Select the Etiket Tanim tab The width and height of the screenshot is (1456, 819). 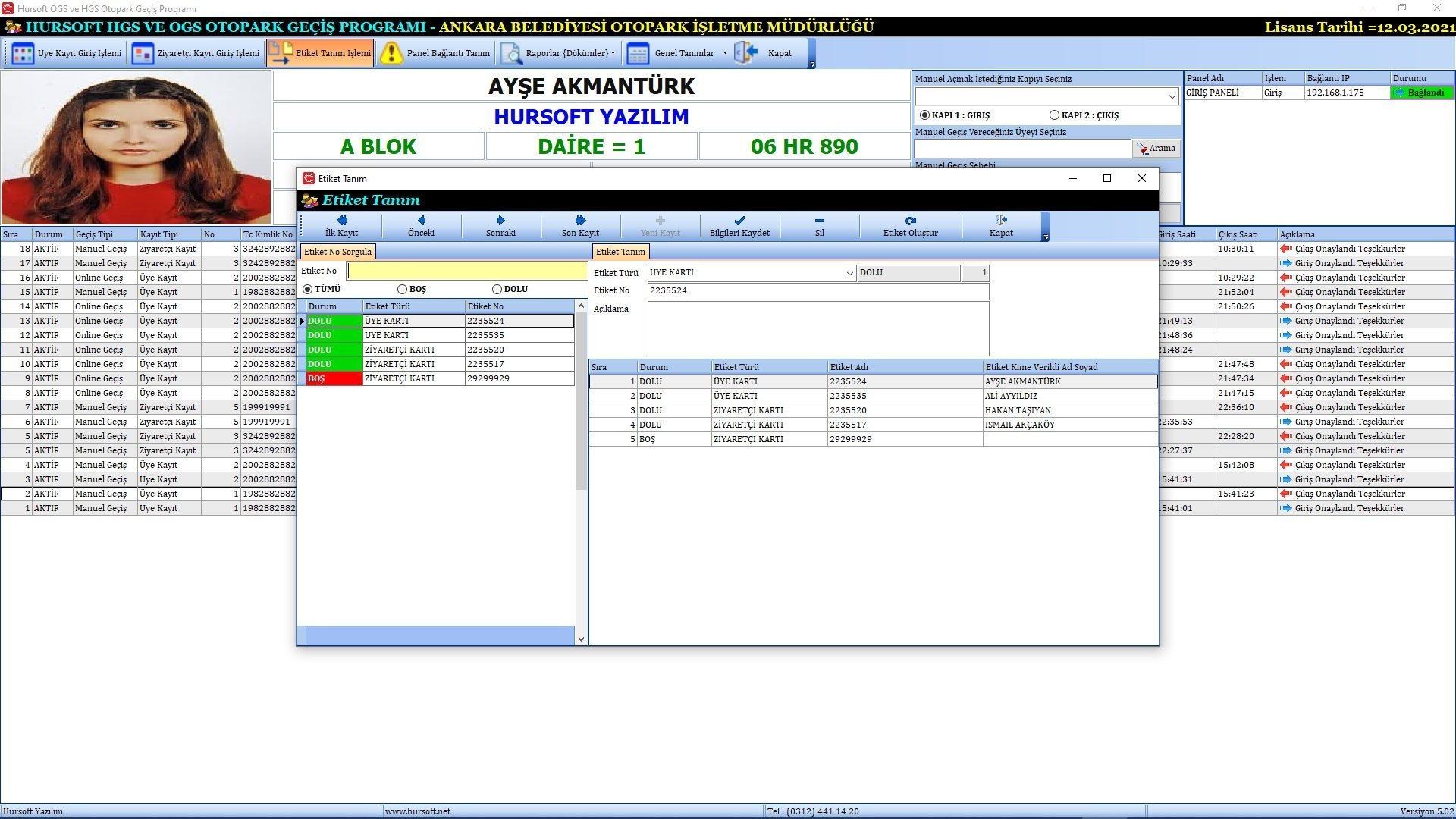click(x=620, y=251)
